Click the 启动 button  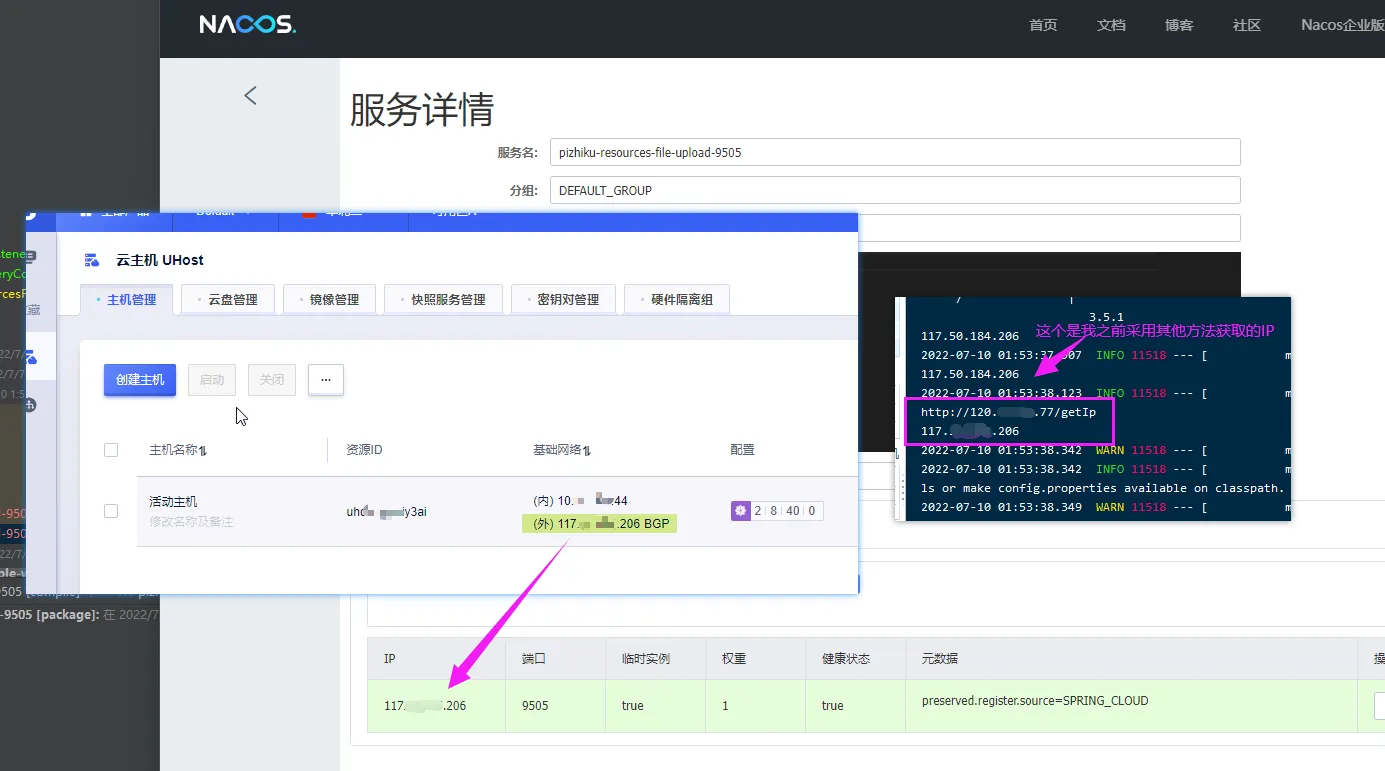(212, 380)
